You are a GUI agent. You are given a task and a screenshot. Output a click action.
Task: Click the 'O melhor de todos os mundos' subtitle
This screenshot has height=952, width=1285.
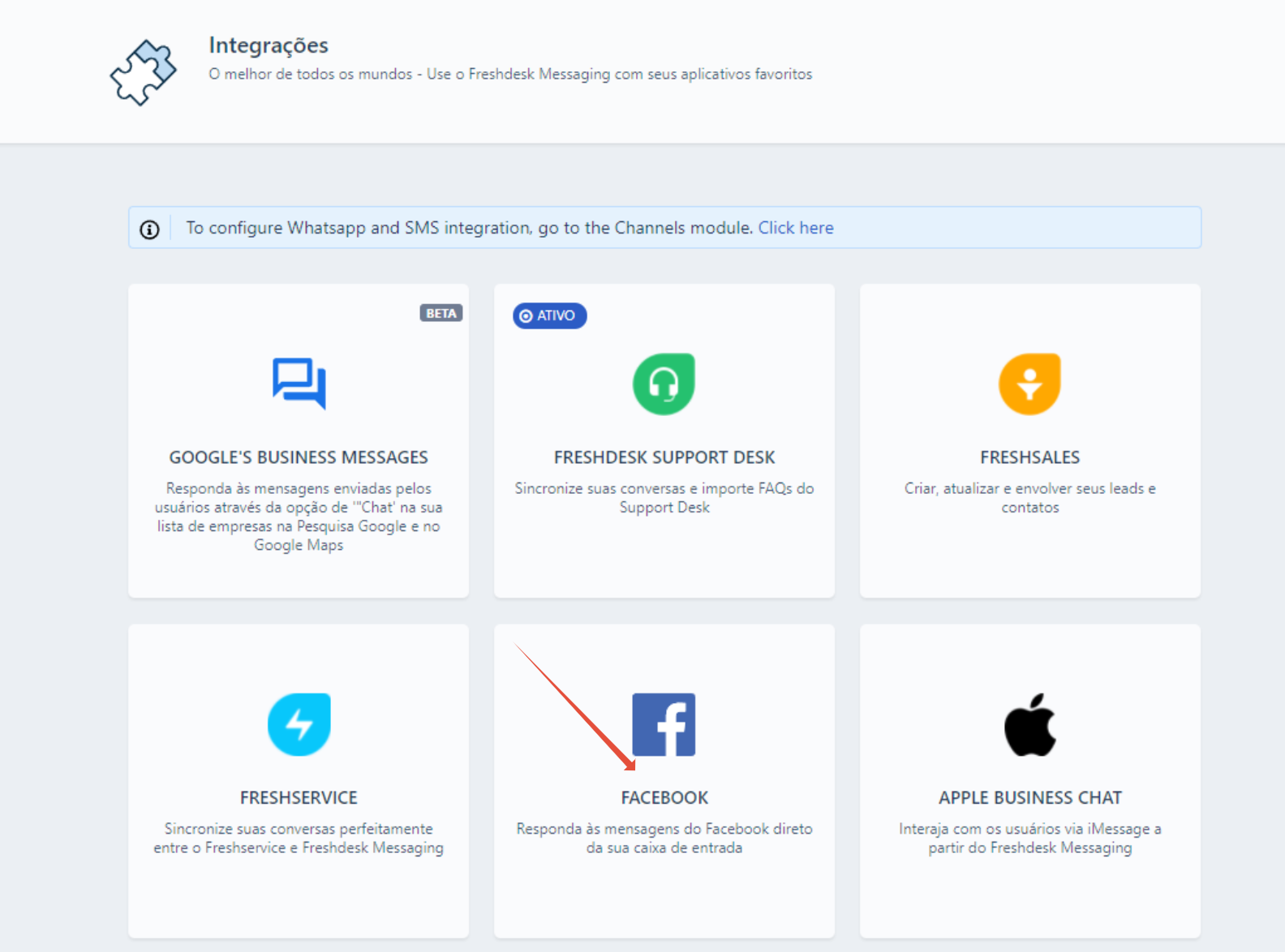click(510, 74)
